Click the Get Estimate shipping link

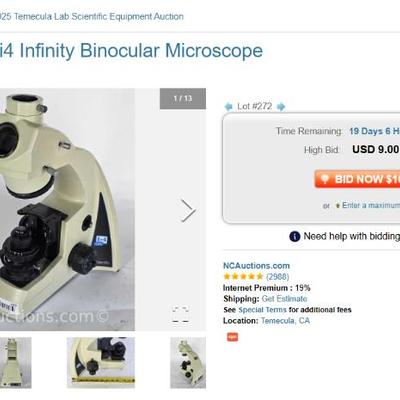coord(284,299)
